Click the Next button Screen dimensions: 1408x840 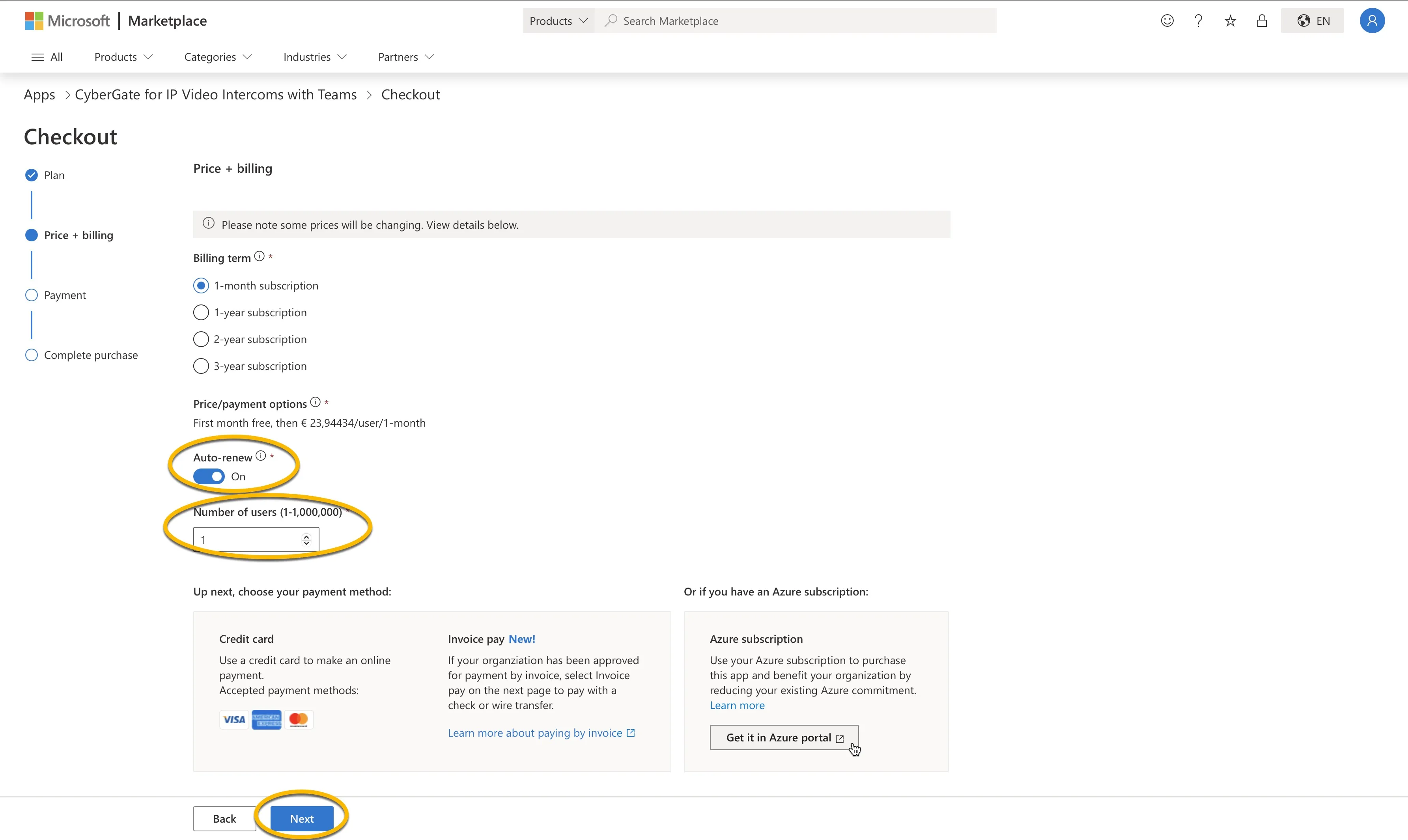pyautogui.click(x=302, y=819)
